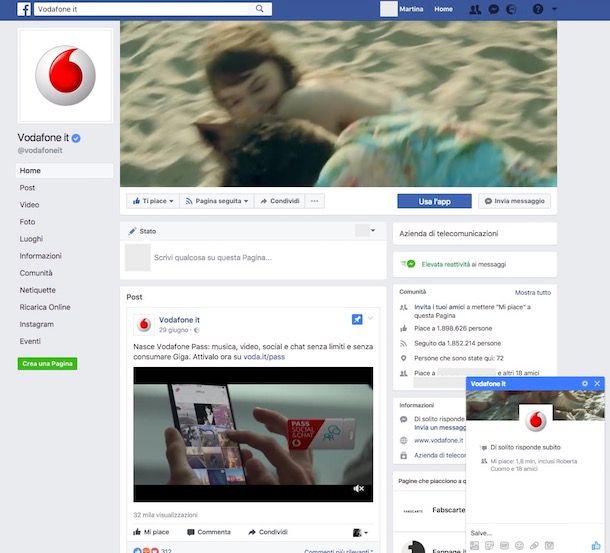
Task: Click the Vodafone cover photo
Action: 338,104
